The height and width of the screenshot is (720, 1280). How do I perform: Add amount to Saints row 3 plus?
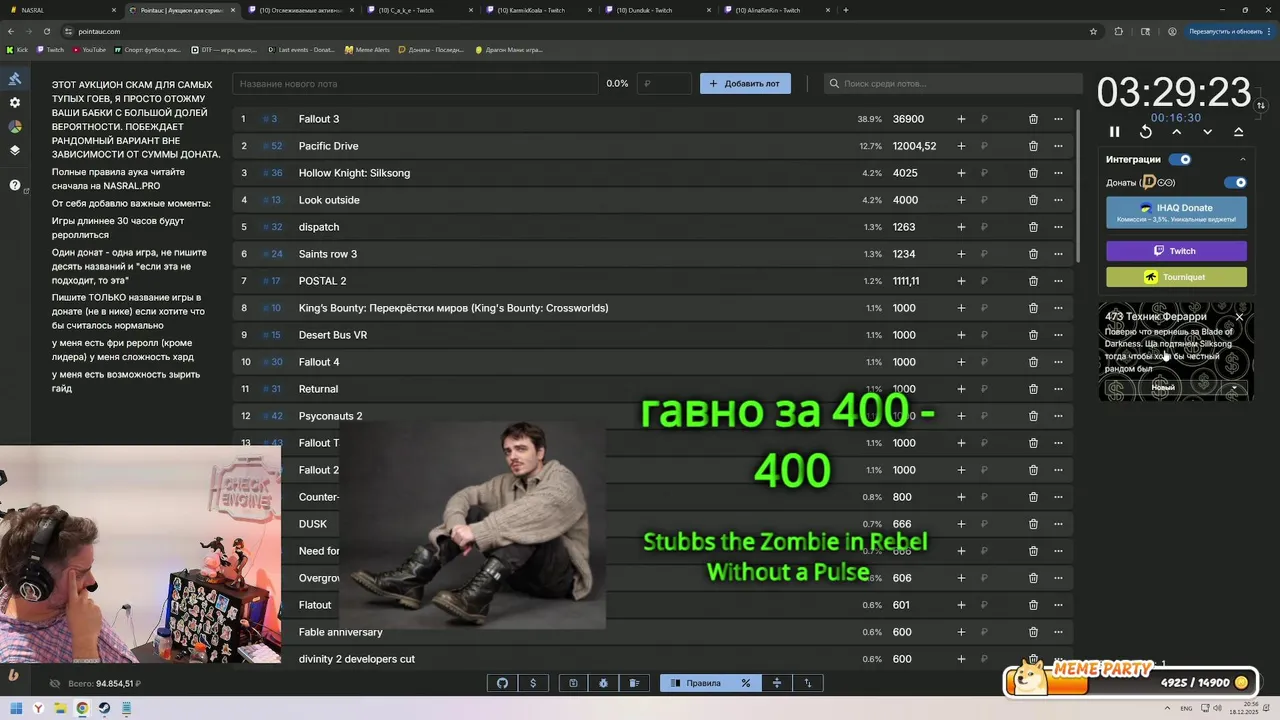[961, 254]
